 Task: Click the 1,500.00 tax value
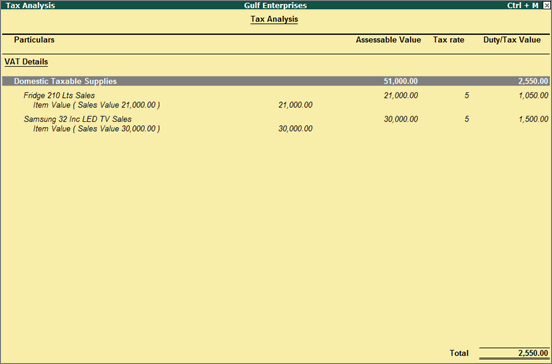tap(533, 119)
